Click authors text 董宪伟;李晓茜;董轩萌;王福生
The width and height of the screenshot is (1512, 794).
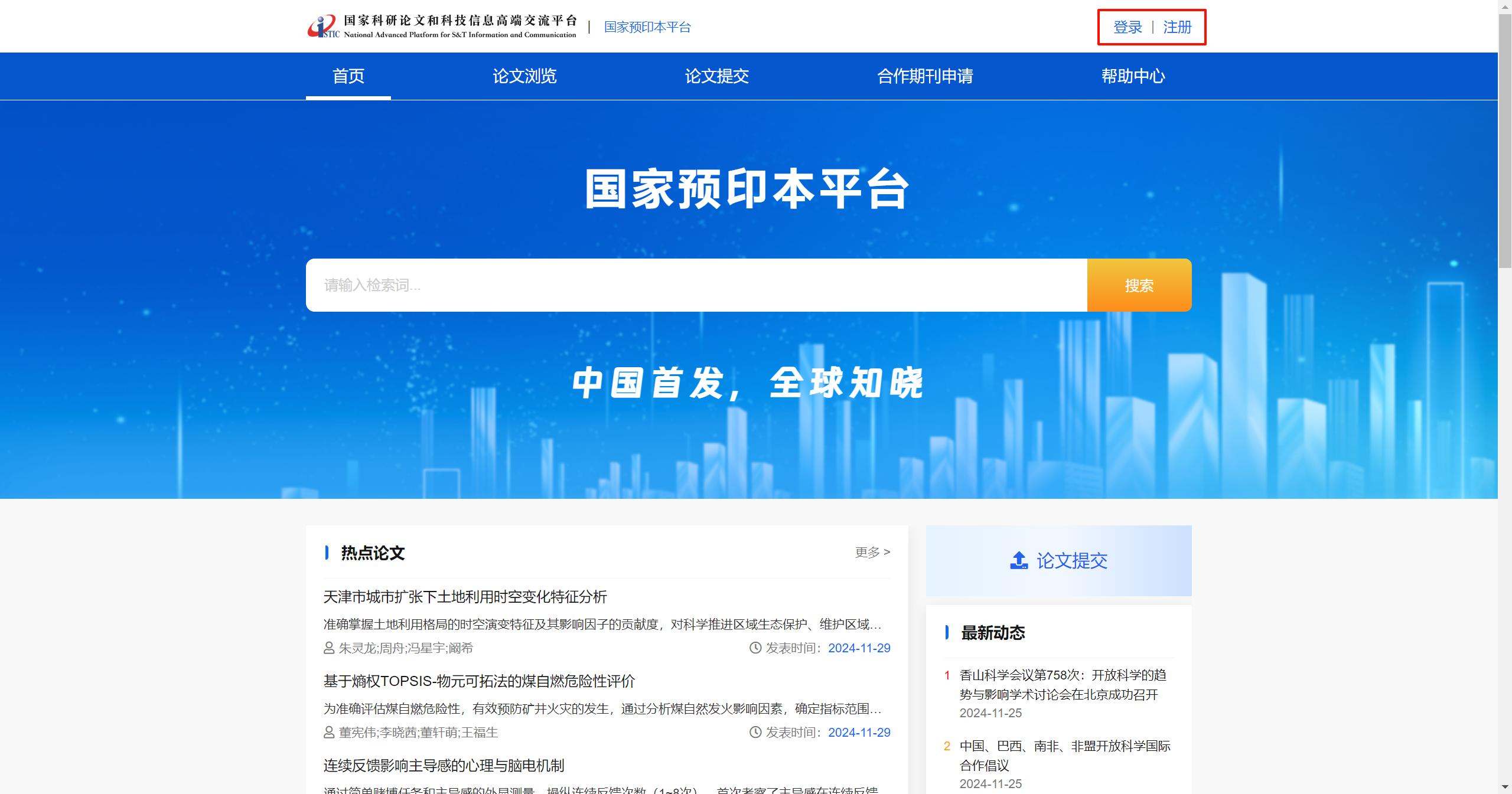418,733
